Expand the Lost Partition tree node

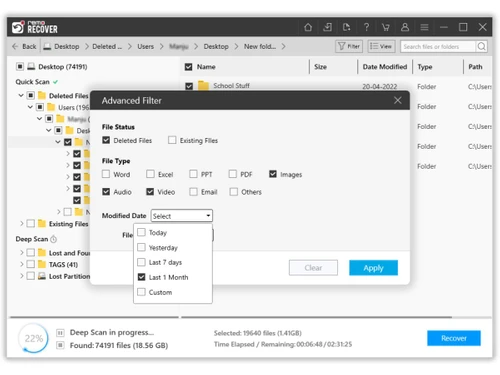click(x=22, y=276)
